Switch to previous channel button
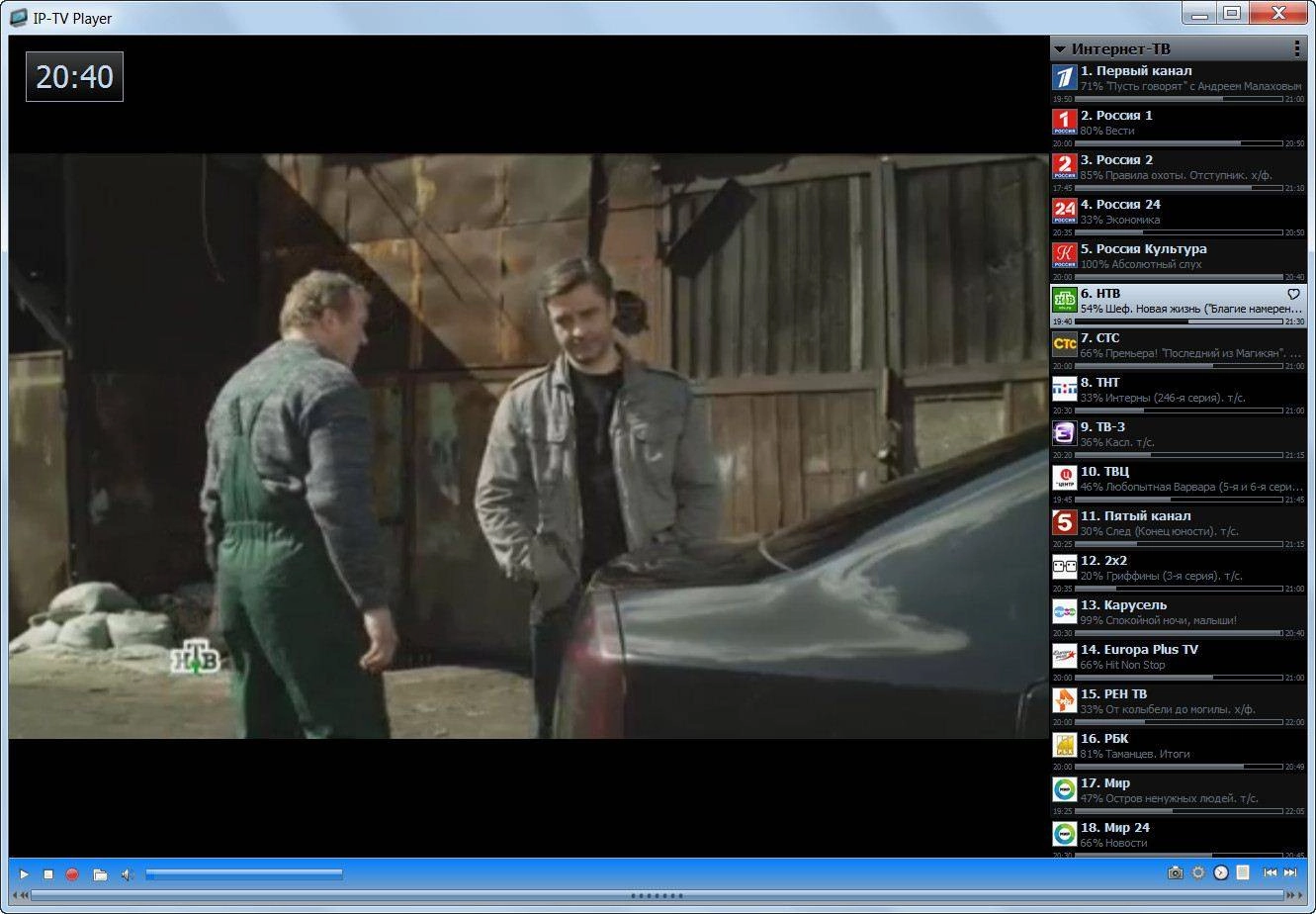Screen dimensions: 1316x914 pyautogui.click(x=1271, y=872)
